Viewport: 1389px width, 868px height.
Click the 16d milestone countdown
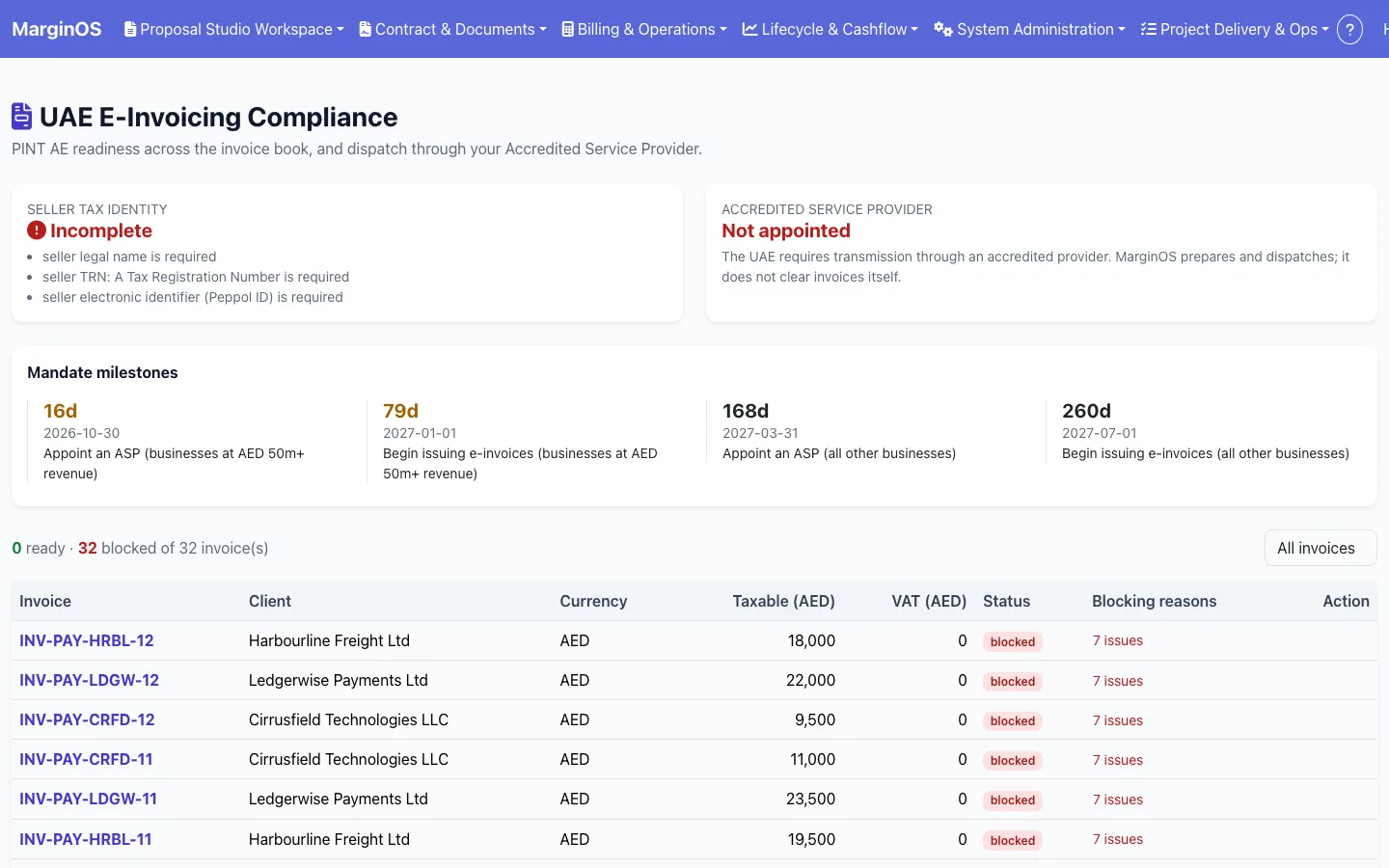click(x=60, y=411)
